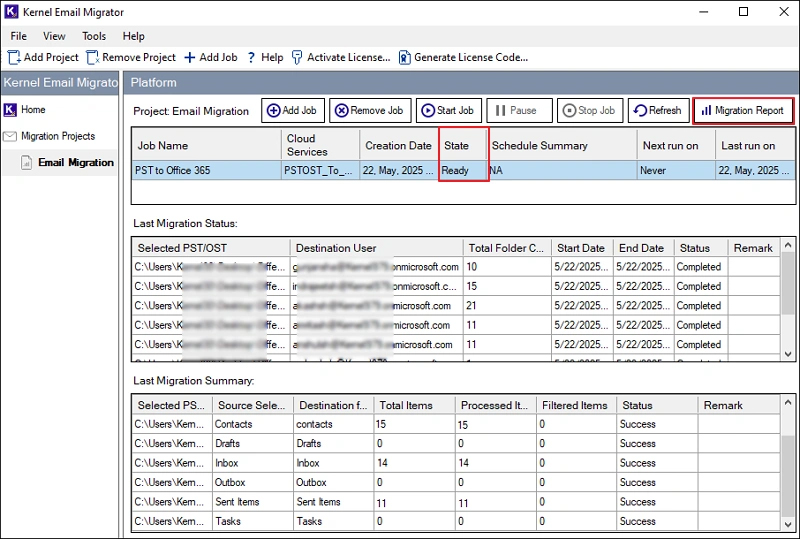The image size is (800, 539).
Task: Click the folder count 21 cell
Action: coord(507,306)
